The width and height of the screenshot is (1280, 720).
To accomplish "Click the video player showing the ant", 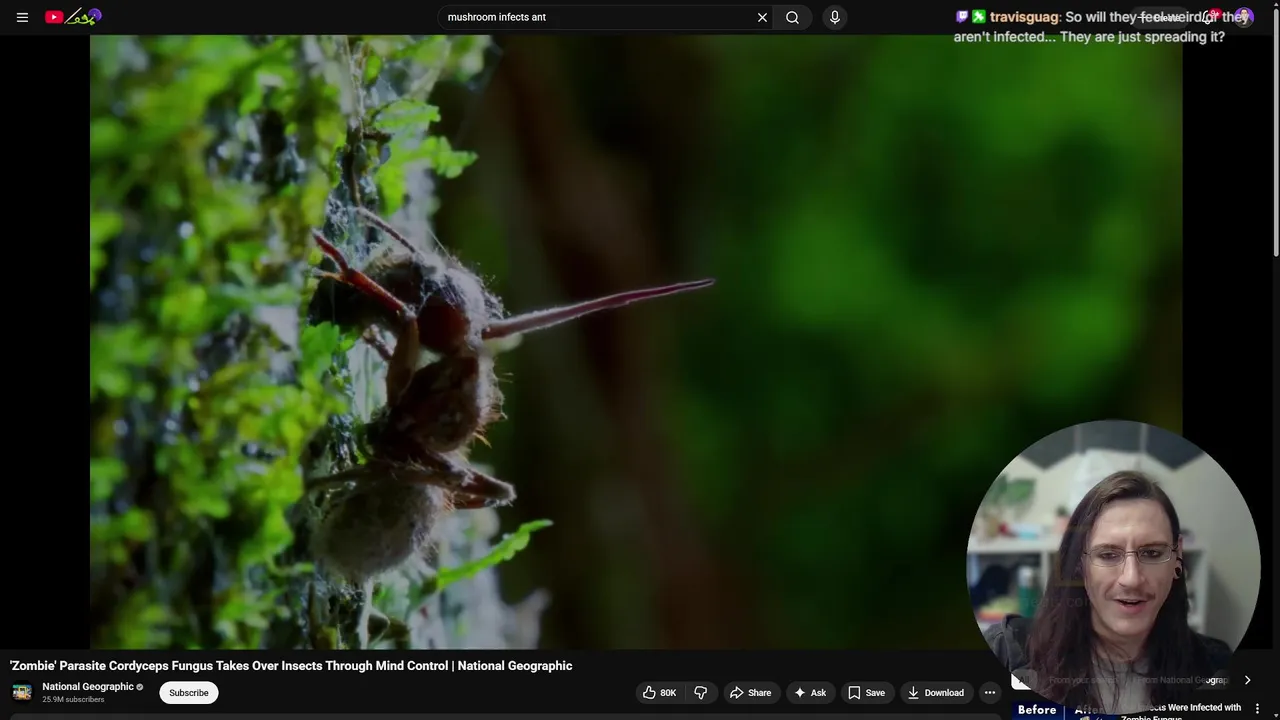I will pyautogui.click(x=636, y=342).
